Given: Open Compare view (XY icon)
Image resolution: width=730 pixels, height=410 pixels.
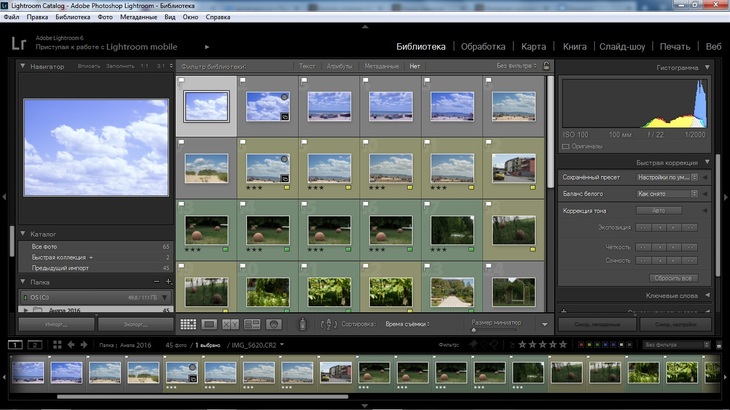Looking at the screenshot, I should pyautogui.click(x=230, y=324).
